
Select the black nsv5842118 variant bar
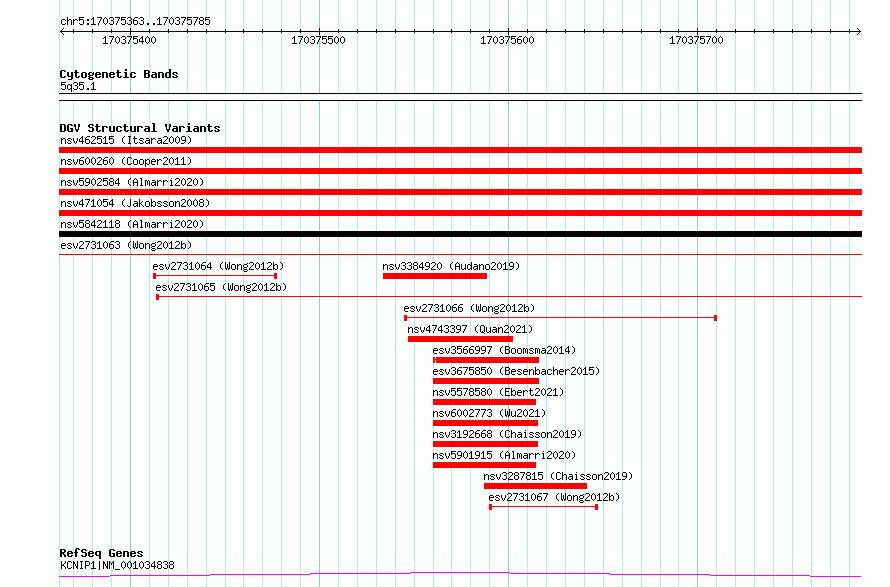[460, 234]
